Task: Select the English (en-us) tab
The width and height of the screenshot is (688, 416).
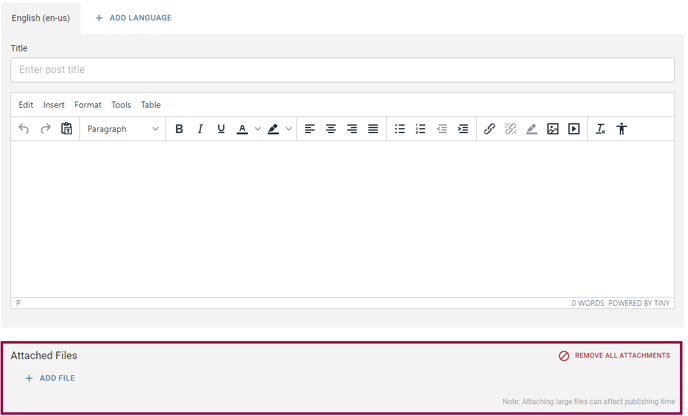Action: (40, 18)
